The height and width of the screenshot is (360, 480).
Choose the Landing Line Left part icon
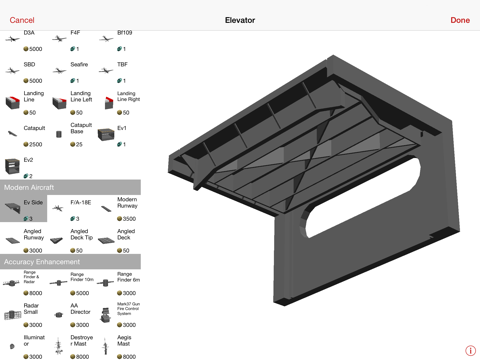click(59, 103)
